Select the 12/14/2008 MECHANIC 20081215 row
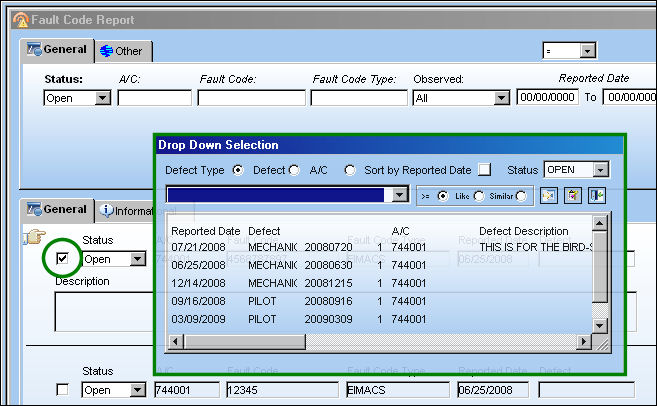Viewport: 657px width, 406px height. click(x=380, y=283)
